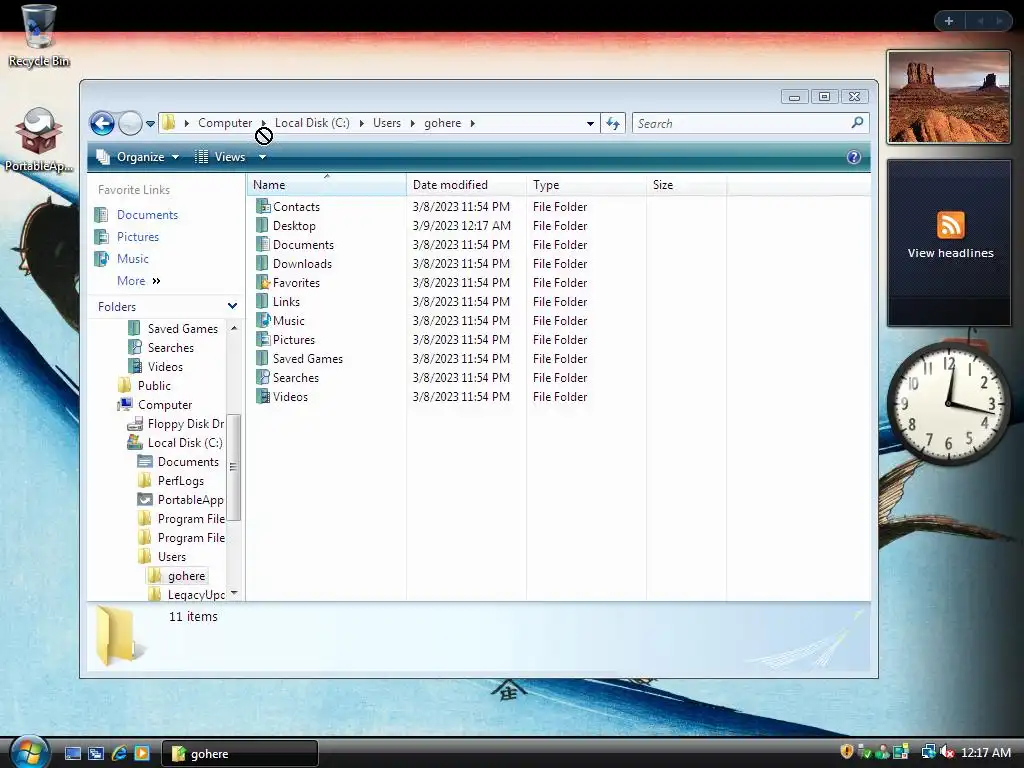Click the Back navigation arrow button
This screenshot has height=768, width=1024.
tap(103, 123)
